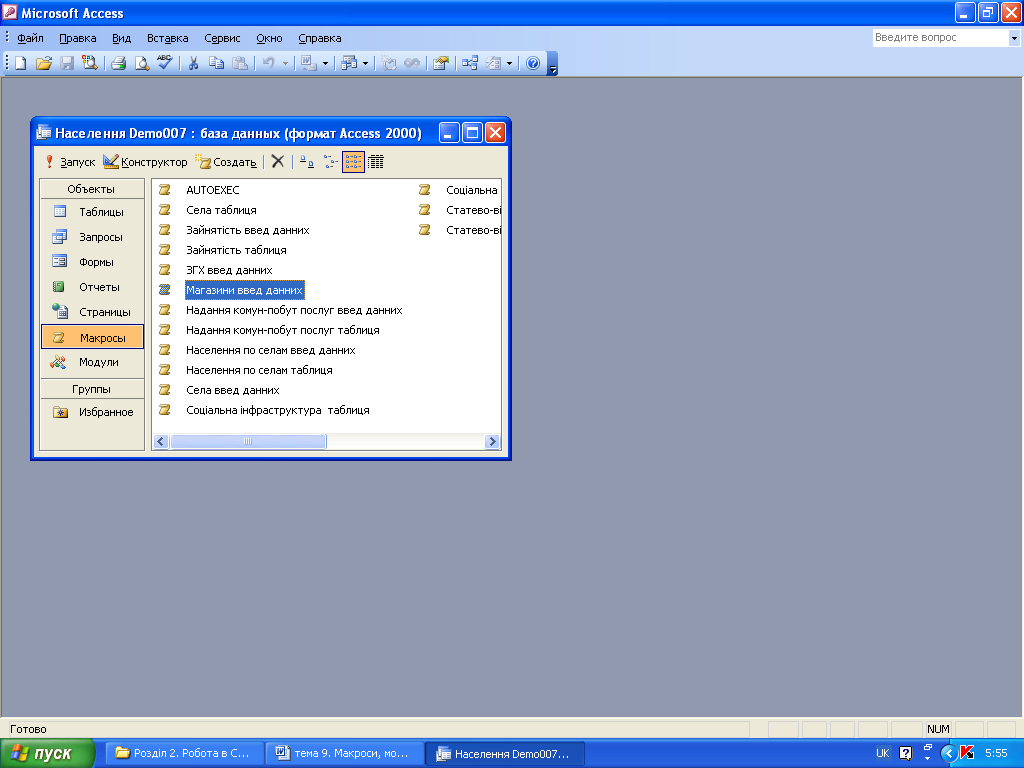Run the ABC spelling check icon
Screen dimensions: 1024x768
165,63
